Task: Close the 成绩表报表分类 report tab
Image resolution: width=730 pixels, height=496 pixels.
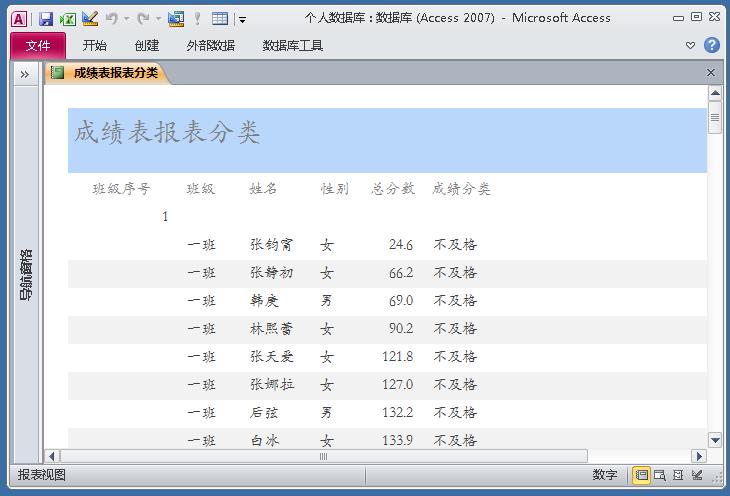Action: 711,73
